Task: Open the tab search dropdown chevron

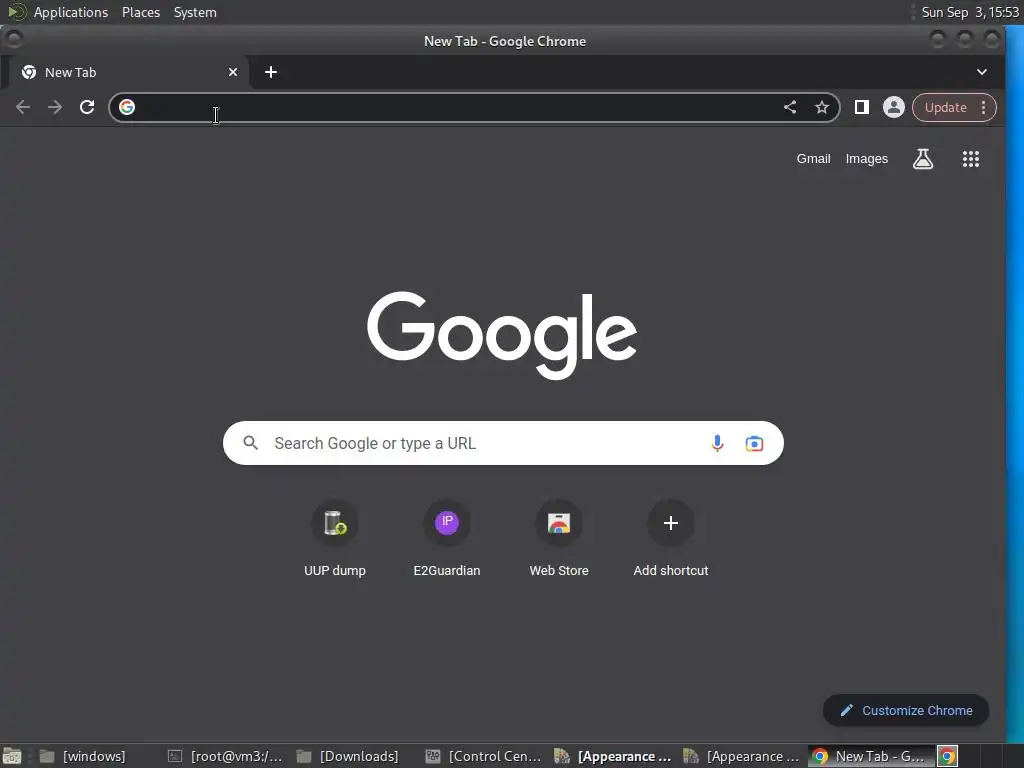Action: pyautogui.click(x=982, y=72)
